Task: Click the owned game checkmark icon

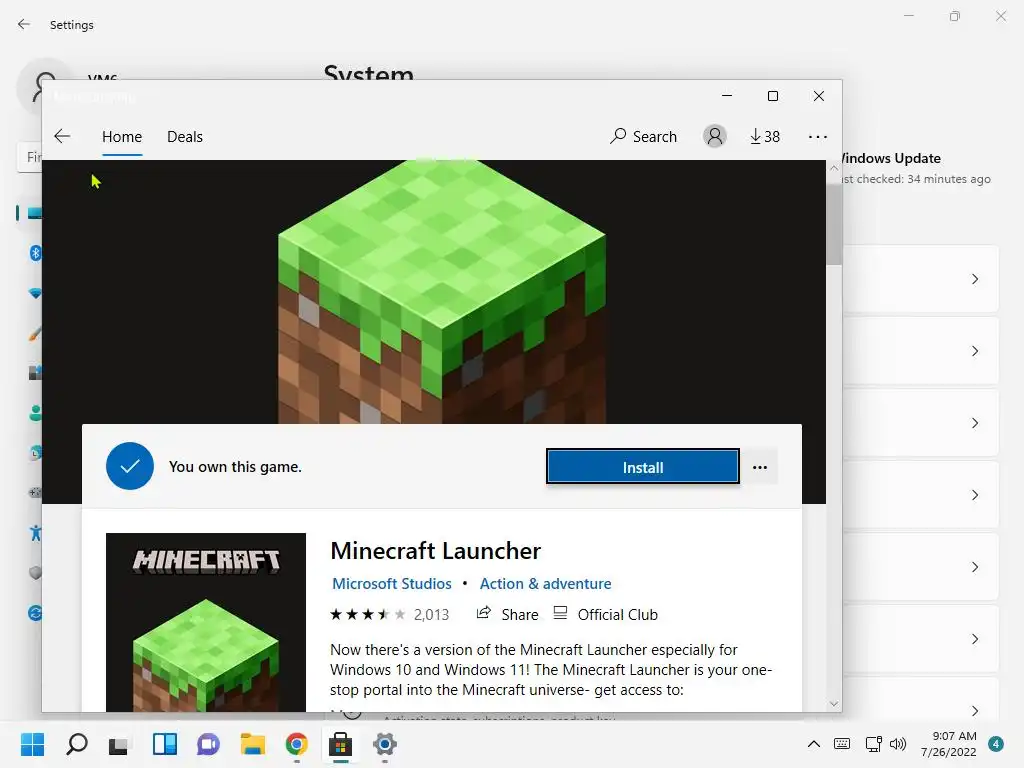Action: click(130, 466)
